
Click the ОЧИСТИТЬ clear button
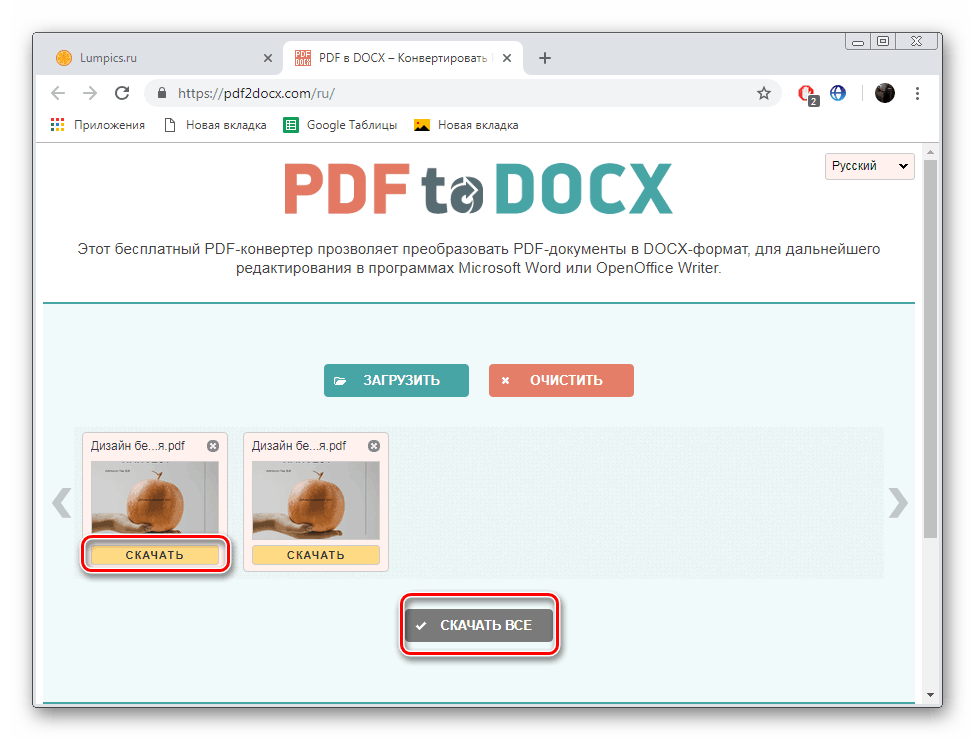tap(561, 380)
